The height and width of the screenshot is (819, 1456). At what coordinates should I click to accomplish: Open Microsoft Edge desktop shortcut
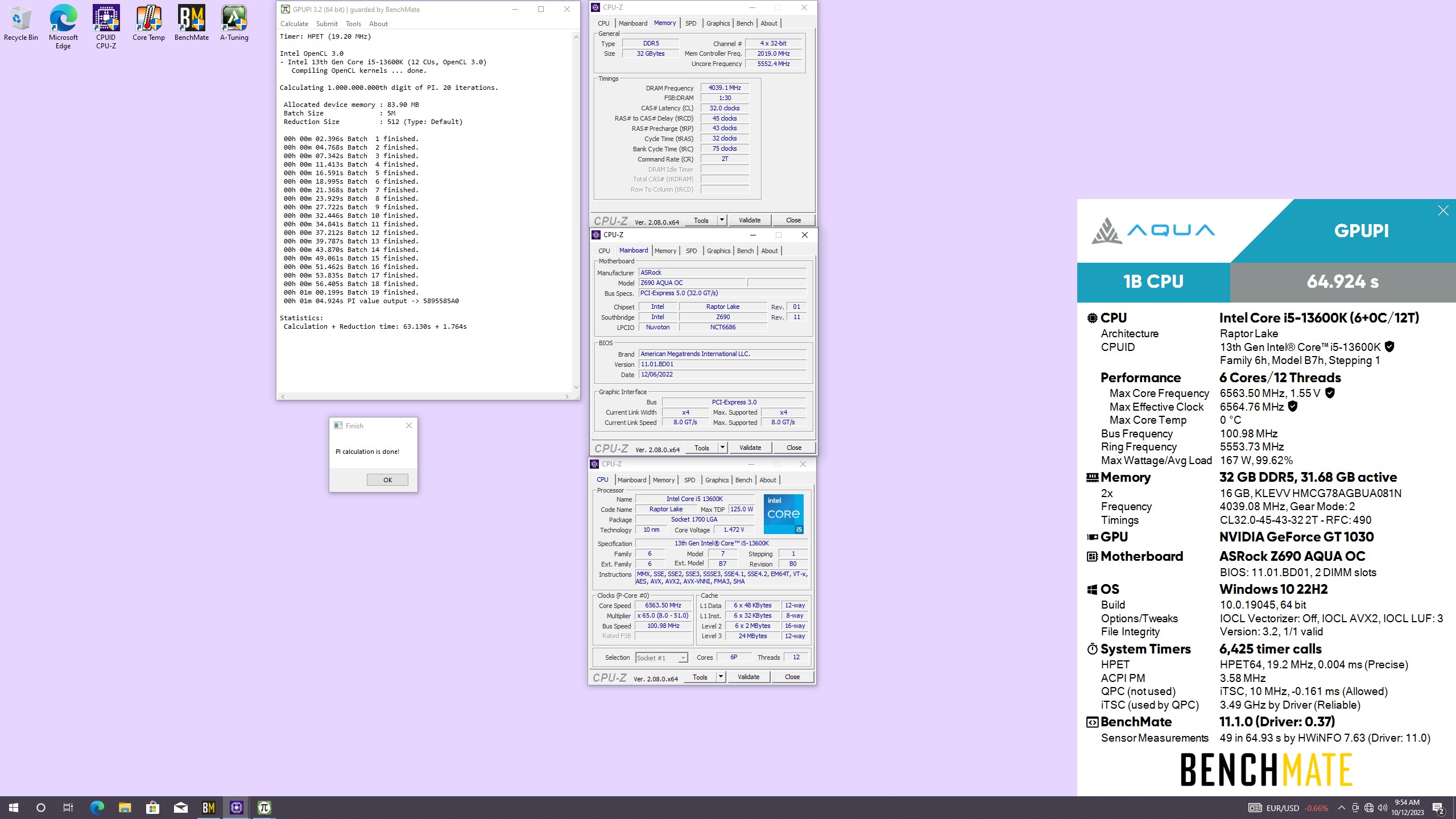(63, 27)
